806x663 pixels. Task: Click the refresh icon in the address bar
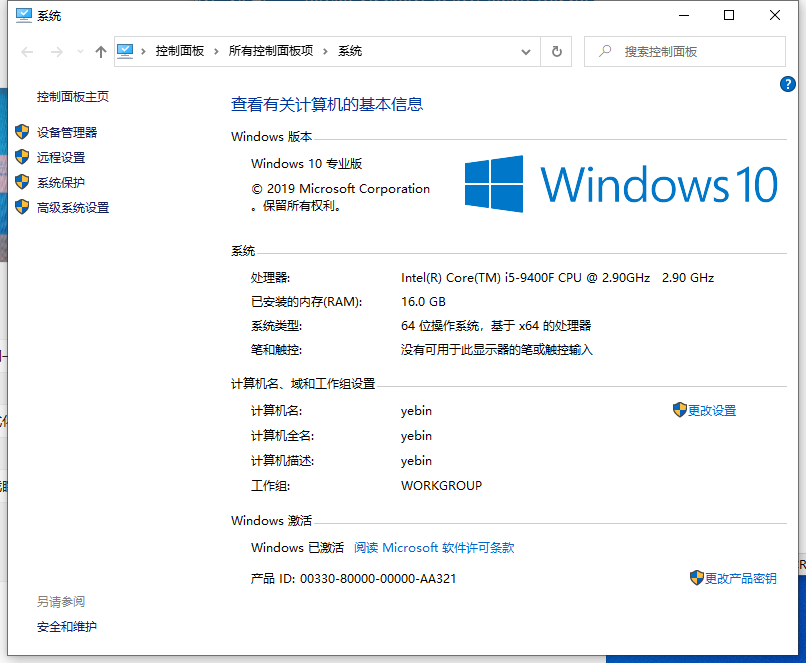pos(557,51)
